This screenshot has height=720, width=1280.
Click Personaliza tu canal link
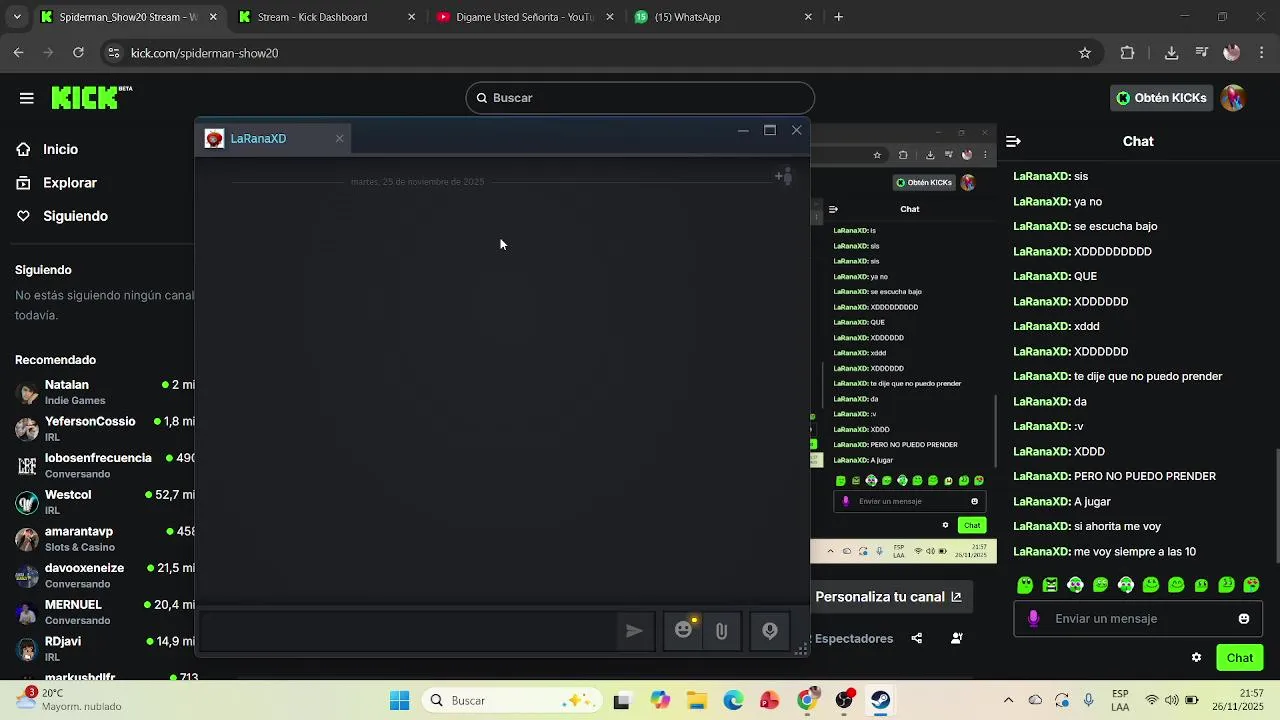pos(888,597)
